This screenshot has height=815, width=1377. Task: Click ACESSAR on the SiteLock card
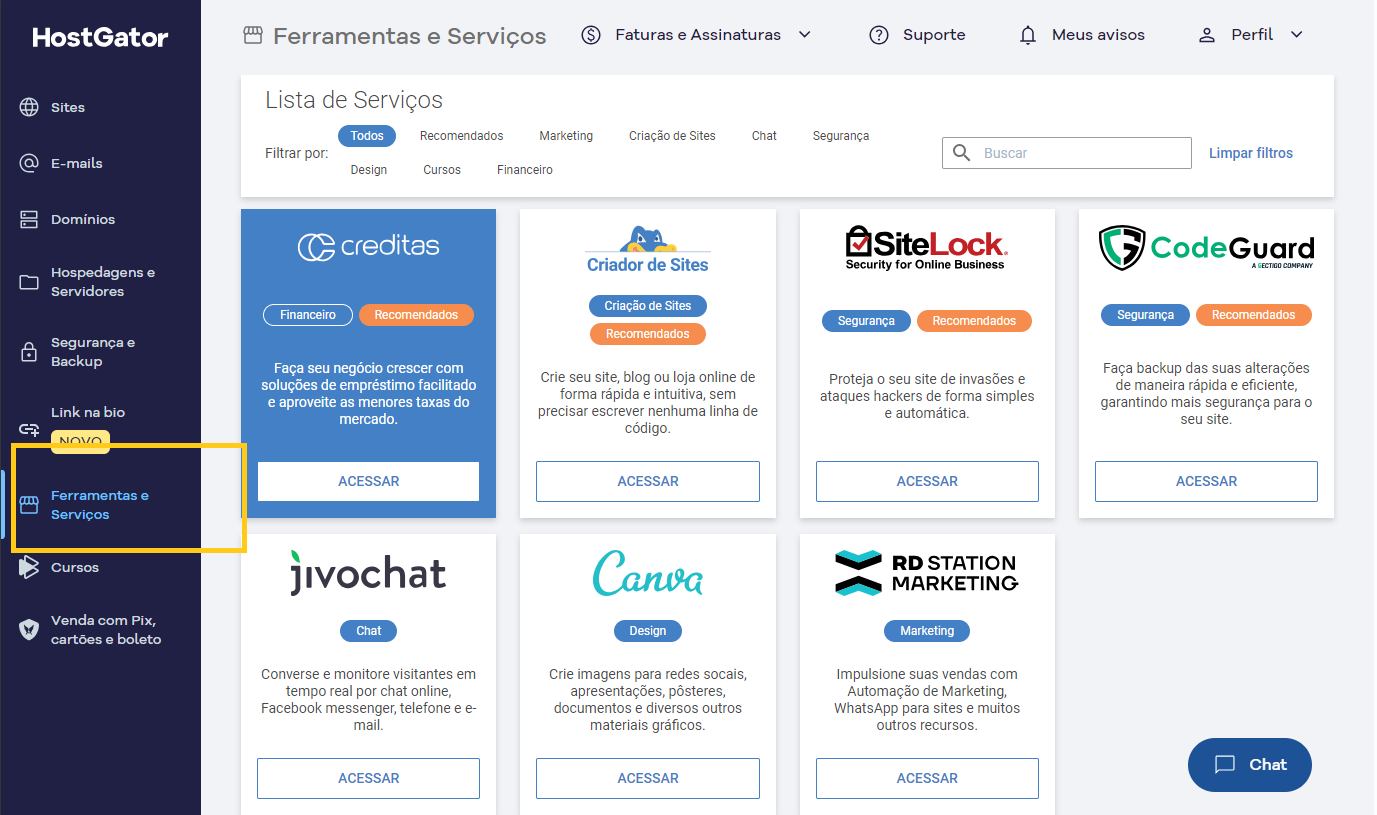(x=927, y=481)
